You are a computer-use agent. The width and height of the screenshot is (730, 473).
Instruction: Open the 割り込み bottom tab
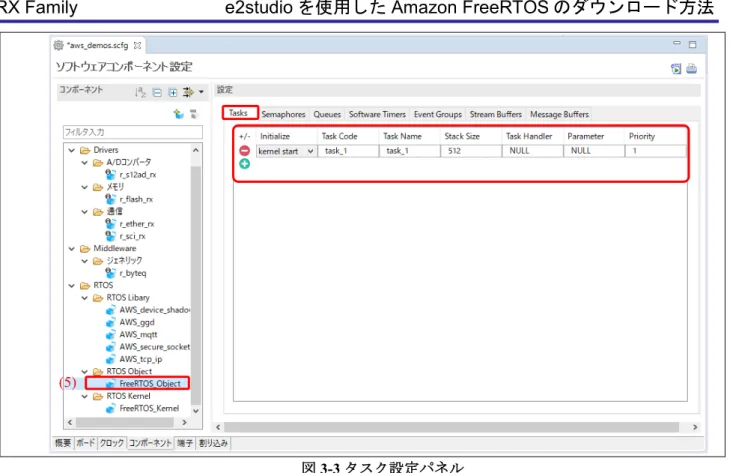(x=213, y=443)
